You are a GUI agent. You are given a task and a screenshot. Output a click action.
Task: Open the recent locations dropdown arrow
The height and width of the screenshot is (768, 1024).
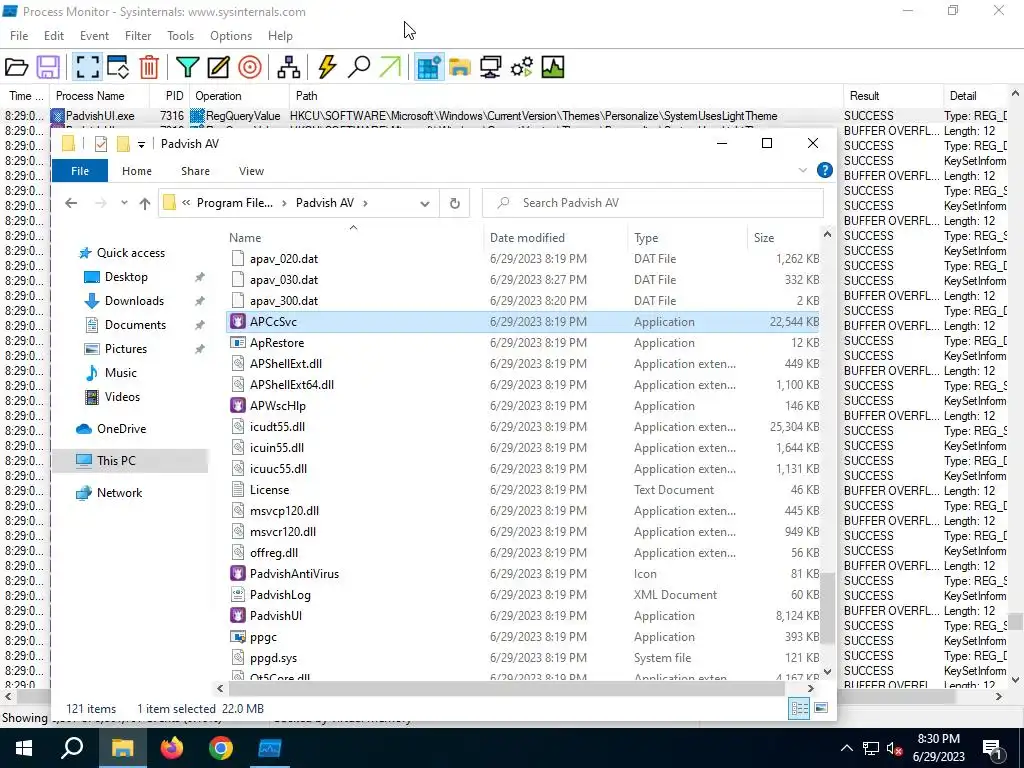[124, 203]
